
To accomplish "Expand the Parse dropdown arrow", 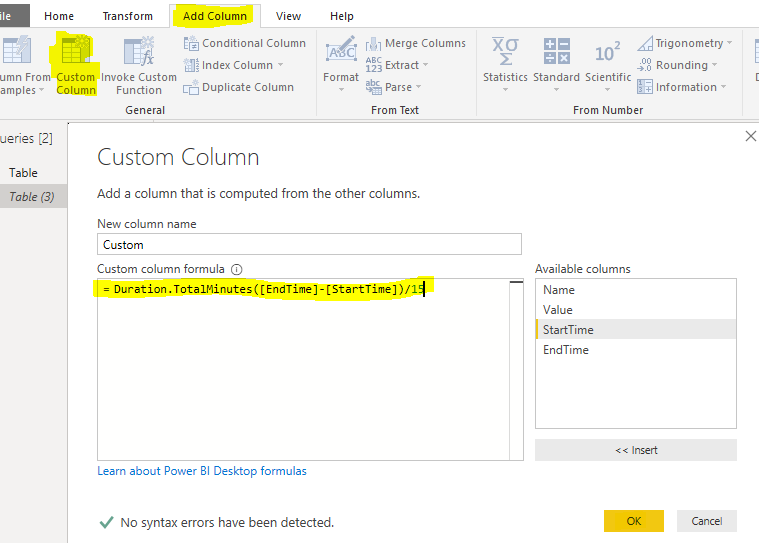I will [x=419, y=87].
